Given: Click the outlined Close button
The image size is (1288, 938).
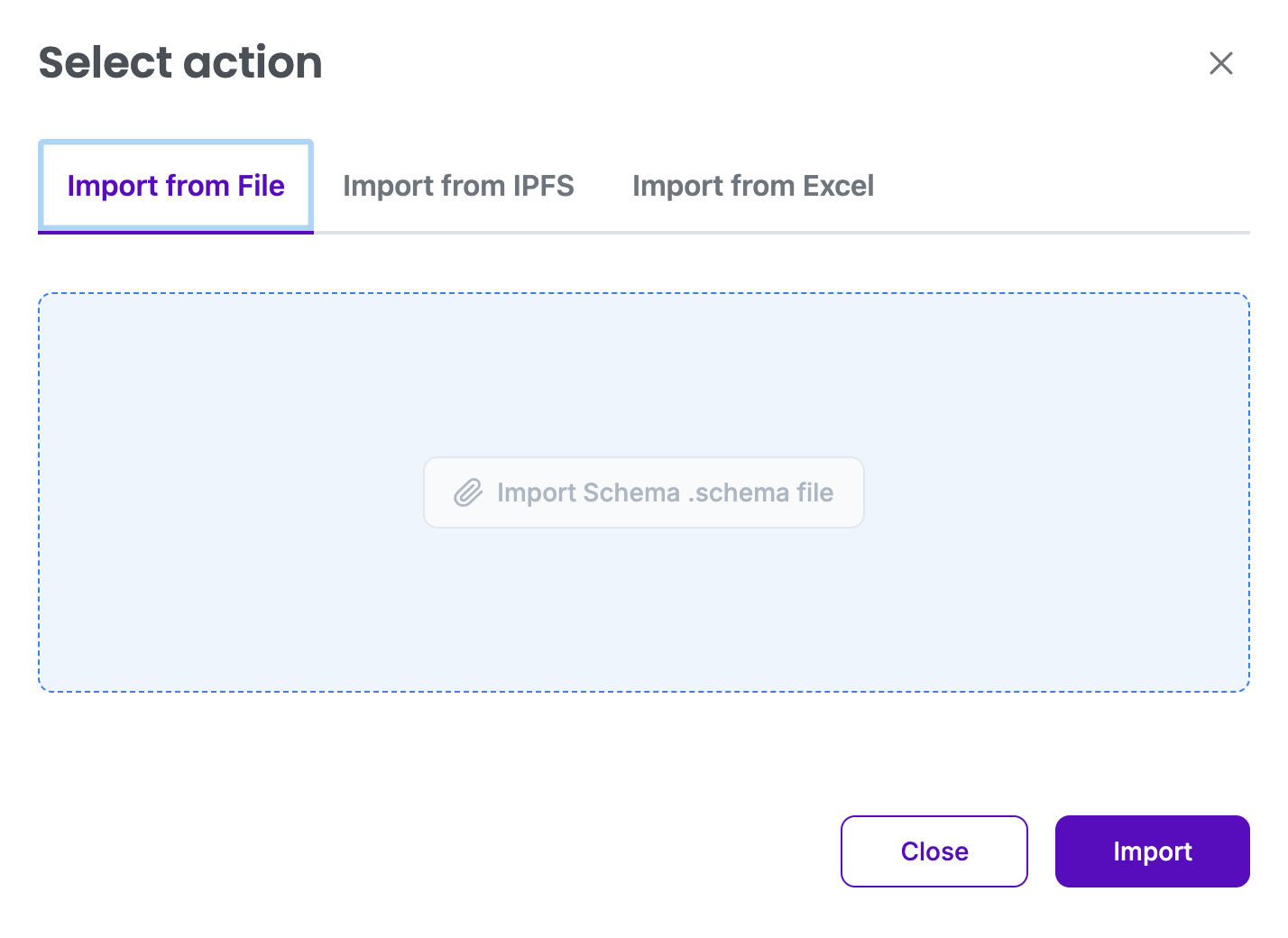Looking at the screenshot, I should pyautogui.click(x=934, y=851).
